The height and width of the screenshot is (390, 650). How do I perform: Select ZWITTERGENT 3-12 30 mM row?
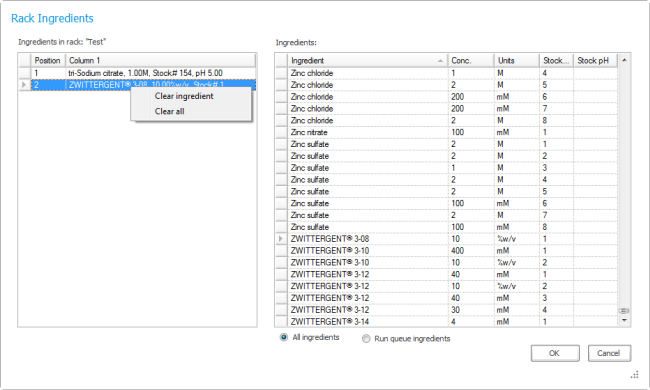click(x=447, y=310)
